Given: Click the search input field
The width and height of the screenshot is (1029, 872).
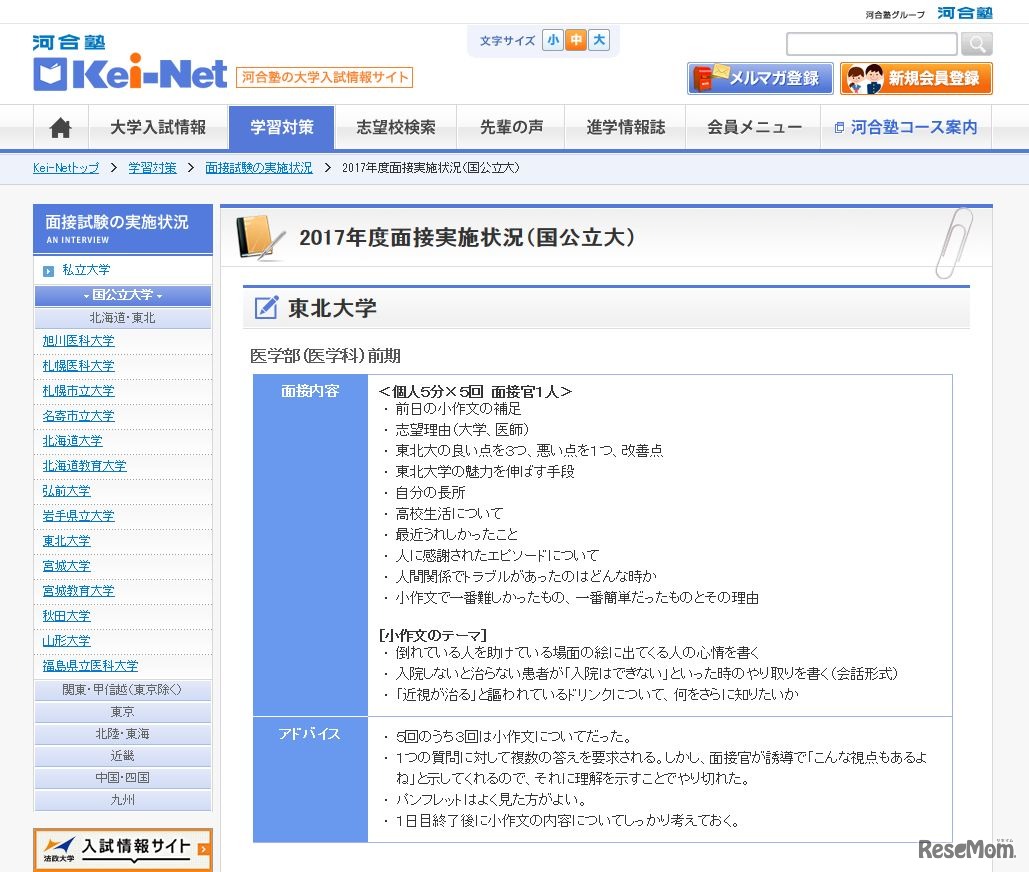Looking at the screenshot, I should click(x=872, y=44).
